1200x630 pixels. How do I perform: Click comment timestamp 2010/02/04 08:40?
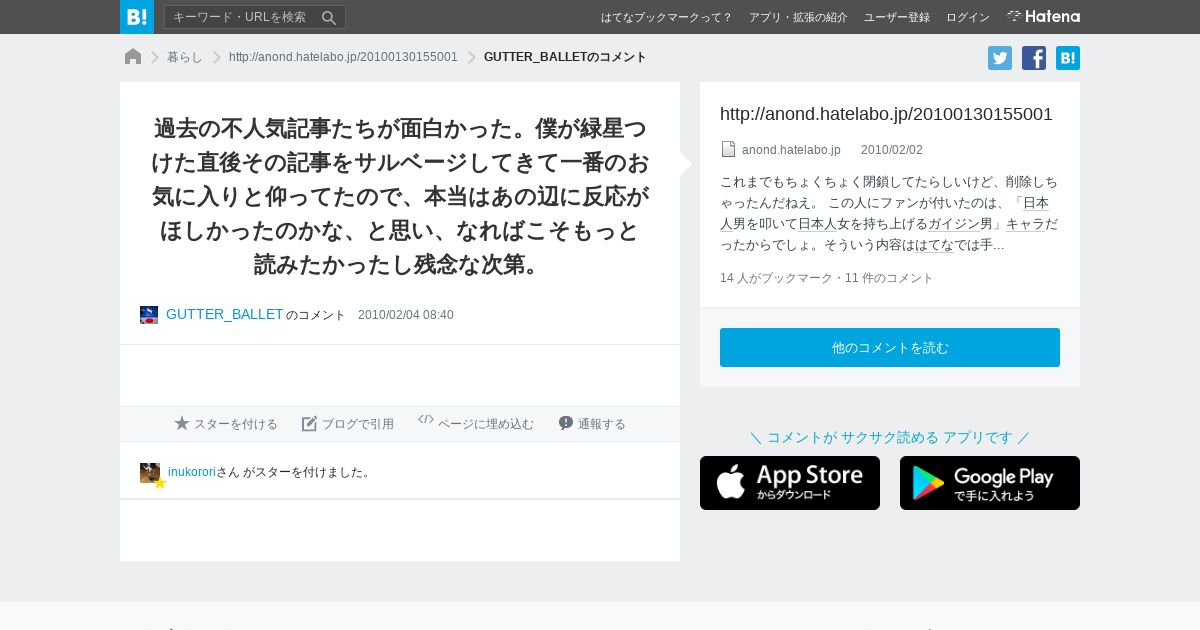point(406,315)
